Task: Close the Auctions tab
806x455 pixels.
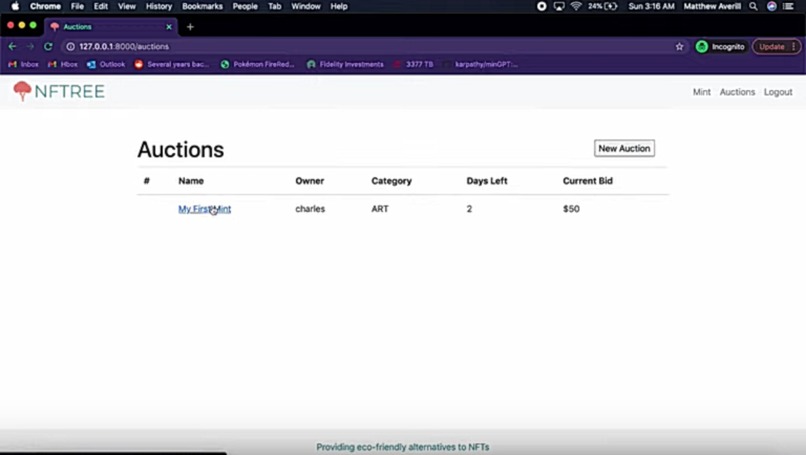Action: pyautogui.click(x=169, y=27)
